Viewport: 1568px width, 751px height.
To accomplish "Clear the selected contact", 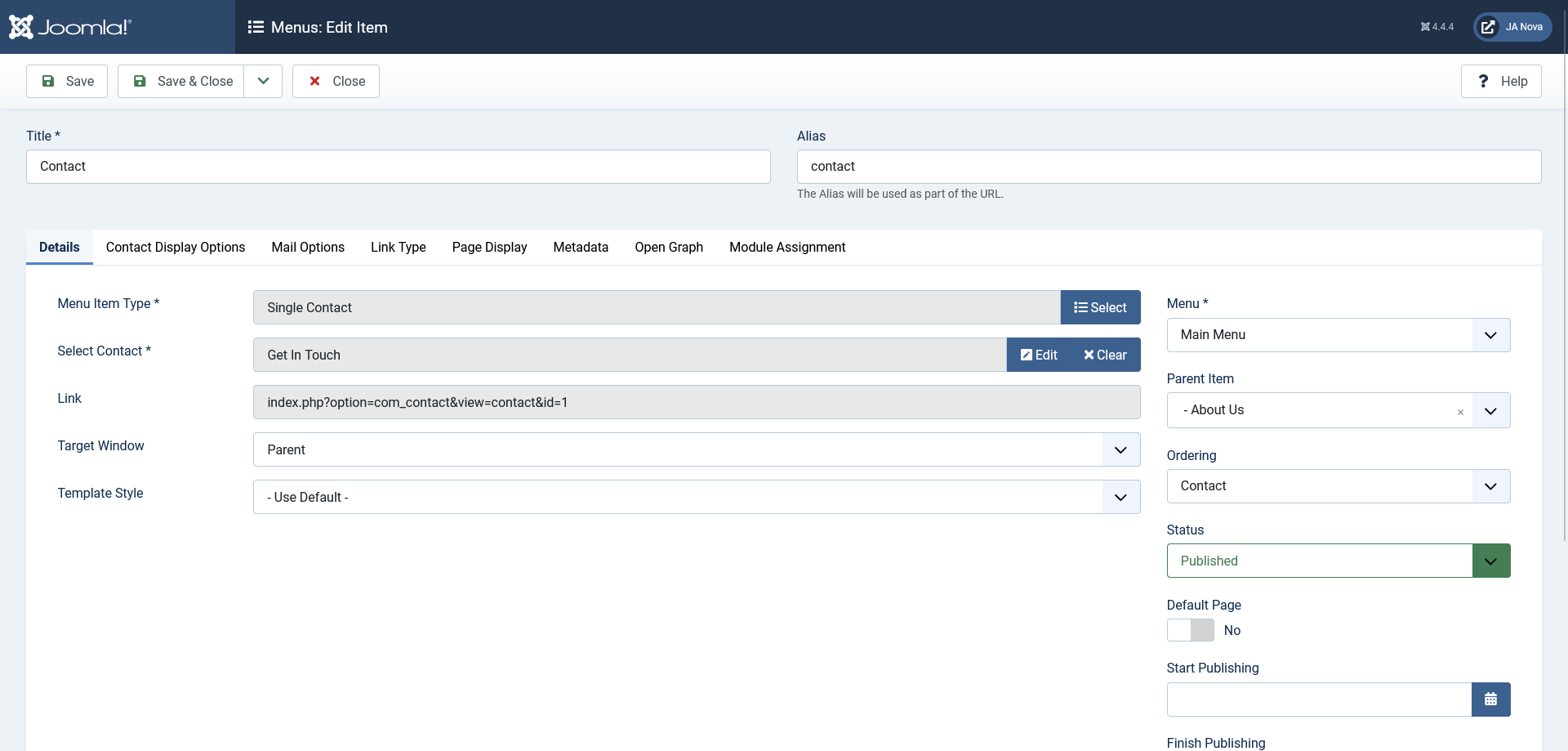I will point(1105,355).
